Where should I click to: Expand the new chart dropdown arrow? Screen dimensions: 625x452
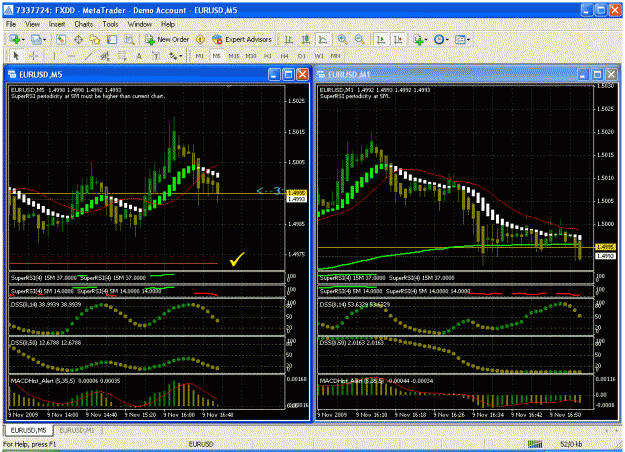[23, 40]
